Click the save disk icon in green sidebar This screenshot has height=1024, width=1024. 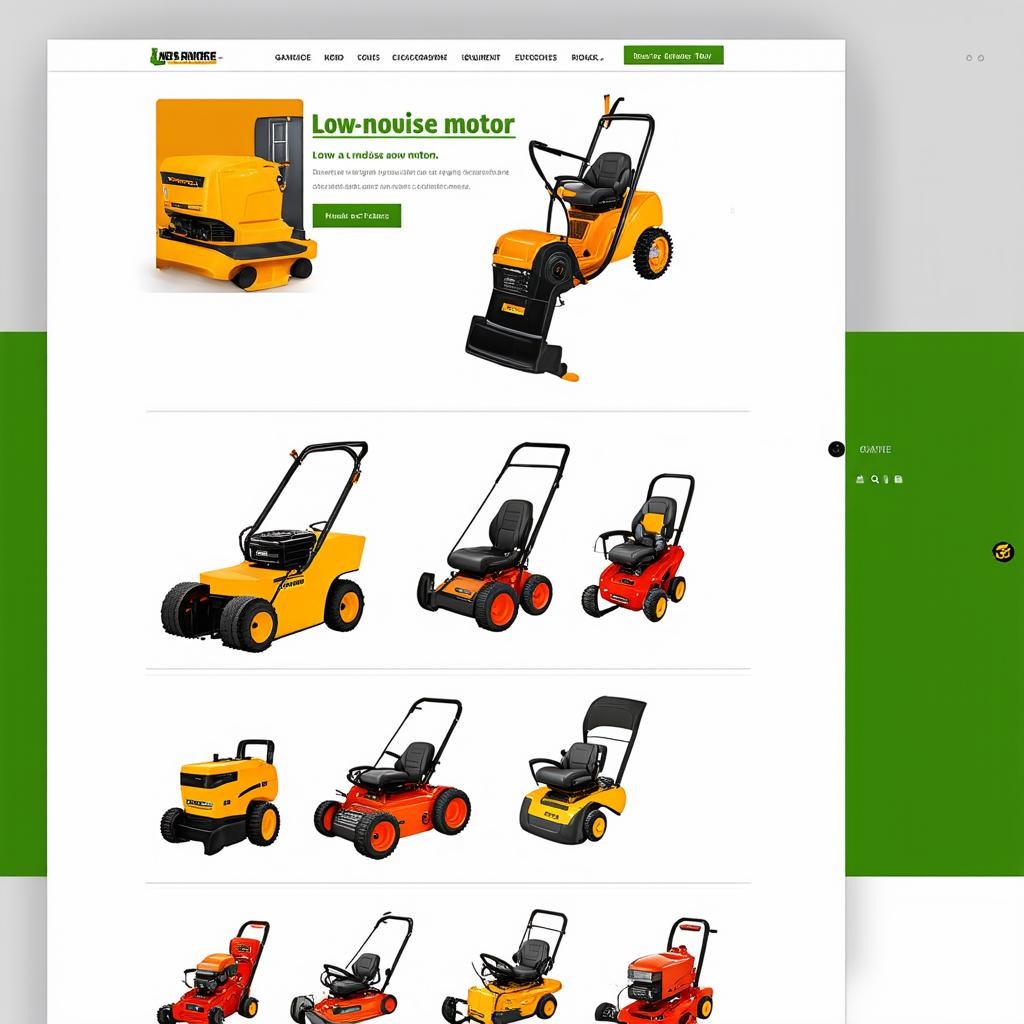[898, 480]
